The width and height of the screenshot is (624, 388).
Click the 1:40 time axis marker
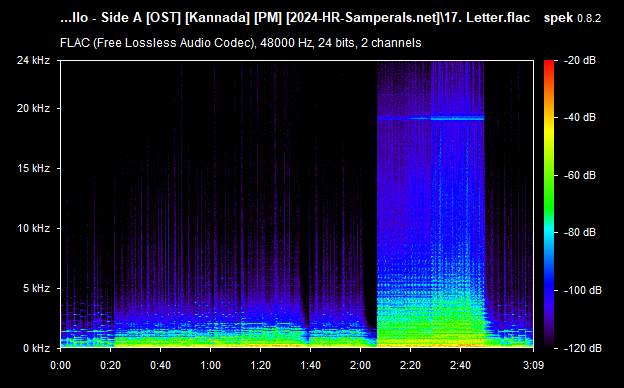click(x=310, y=365)
